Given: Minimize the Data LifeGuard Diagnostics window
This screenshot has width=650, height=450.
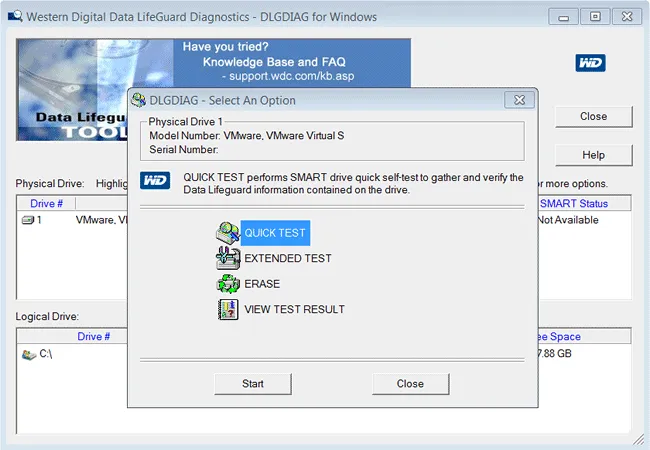Looking at the screenshot, I should tap(563, 17).
